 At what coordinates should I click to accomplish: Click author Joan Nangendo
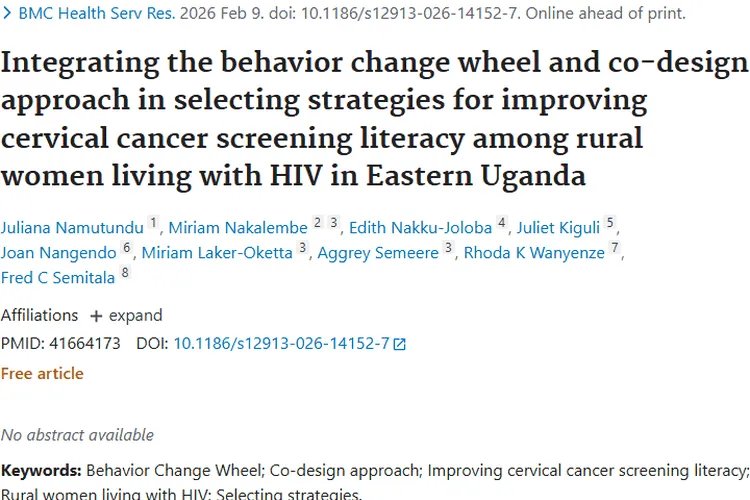click(59, 253)
